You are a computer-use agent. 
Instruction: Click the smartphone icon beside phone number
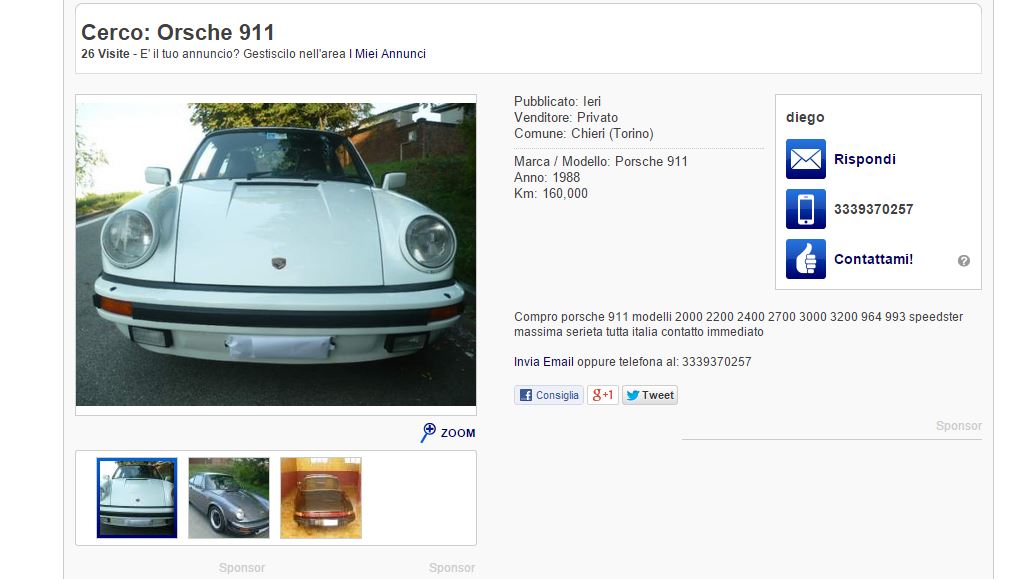point(805,209)
